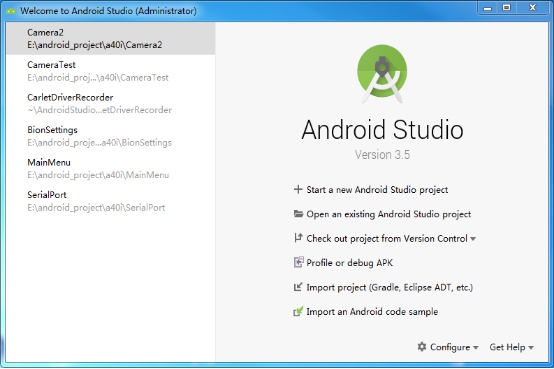Click path ~\AndroidStudio...etDriverRecorder
The image size is (554, 369).
point(99,110)
